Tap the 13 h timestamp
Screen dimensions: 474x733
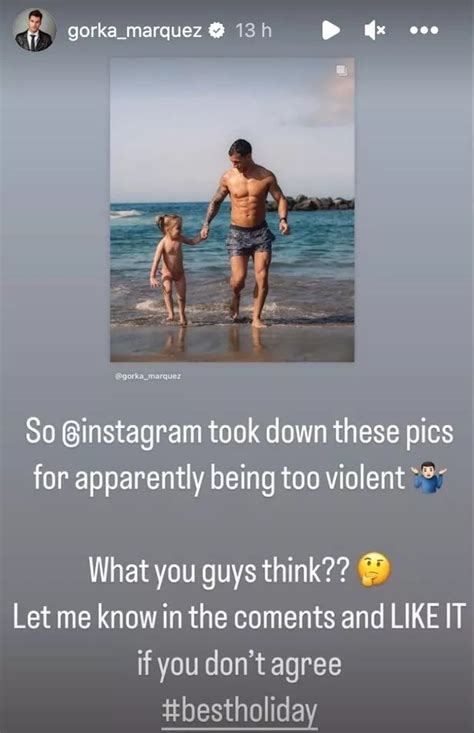click(253, 30)
